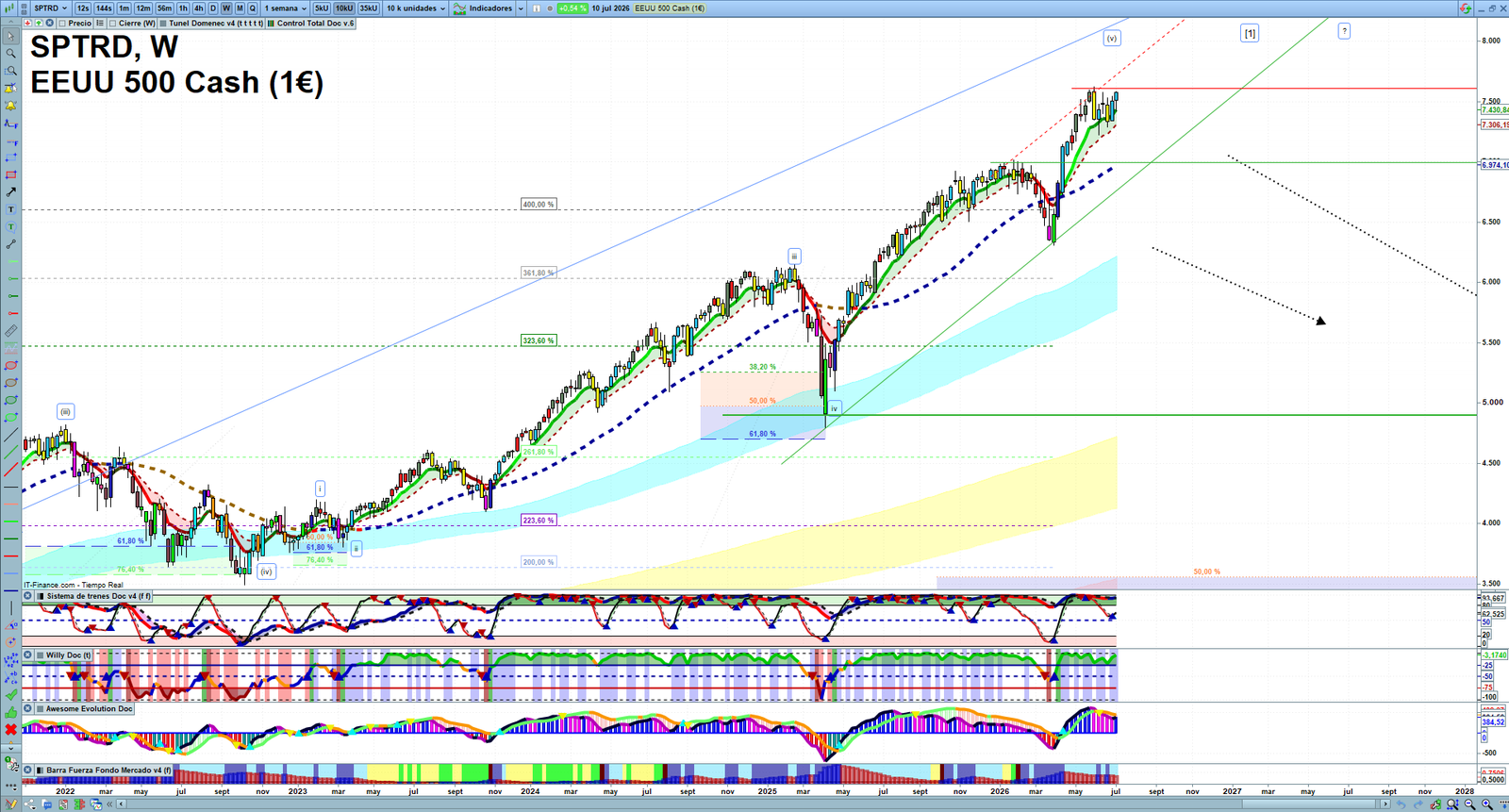Click the [1] wave label on chart
1509x812 pixels.
click(x=1250, y=34)
